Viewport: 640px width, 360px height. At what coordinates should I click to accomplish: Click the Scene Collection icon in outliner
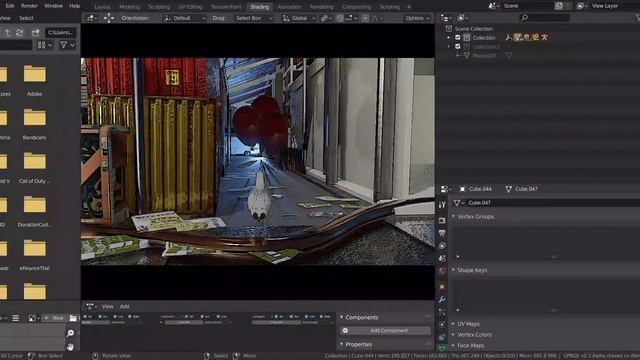(x=449, y=29)
